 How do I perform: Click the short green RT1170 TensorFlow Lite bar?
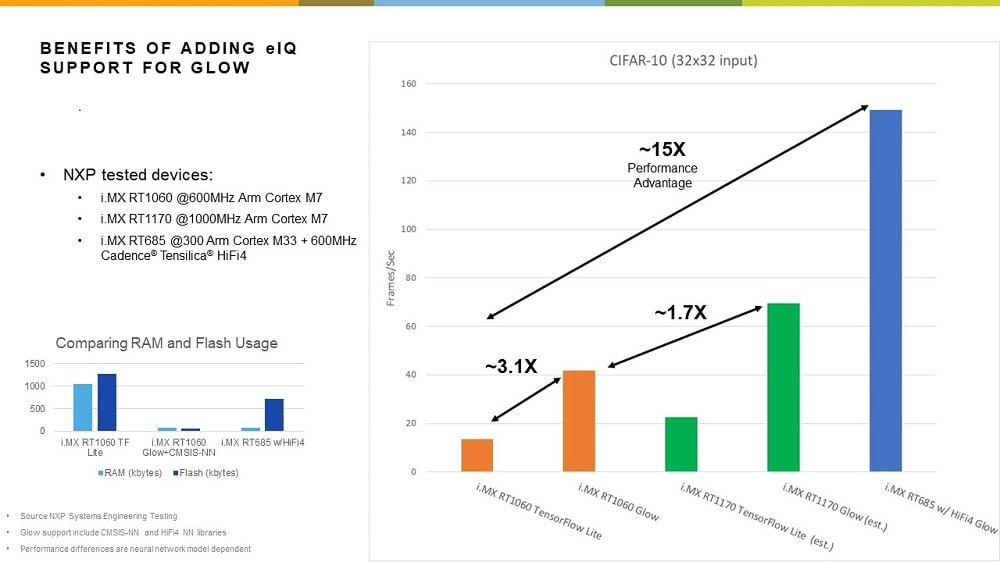pyautogui.click(x=681, y=444)
